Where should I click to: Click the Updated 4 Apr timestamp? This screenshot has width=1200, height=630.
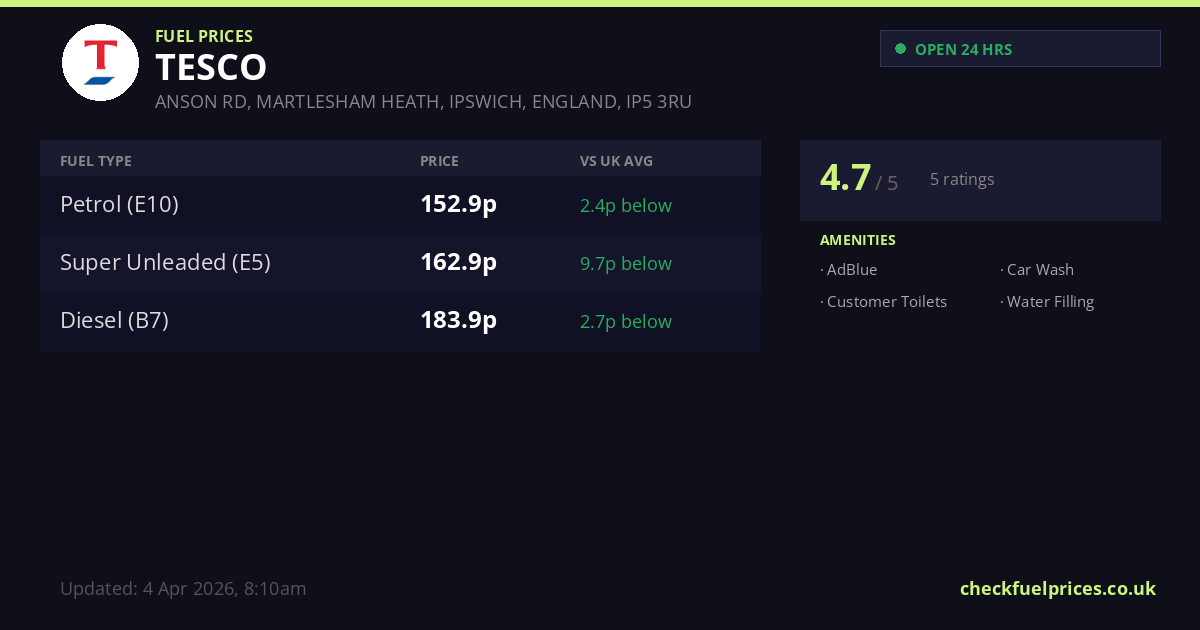point(183,588)
